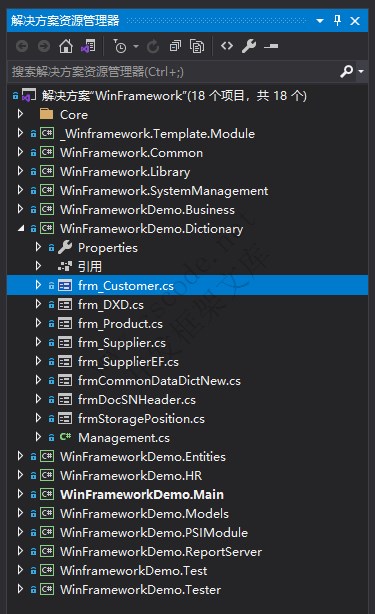Viewport: 375px width, 614px height.
Task: Toggle Show All Files icon
Action: tap(197, 46)
